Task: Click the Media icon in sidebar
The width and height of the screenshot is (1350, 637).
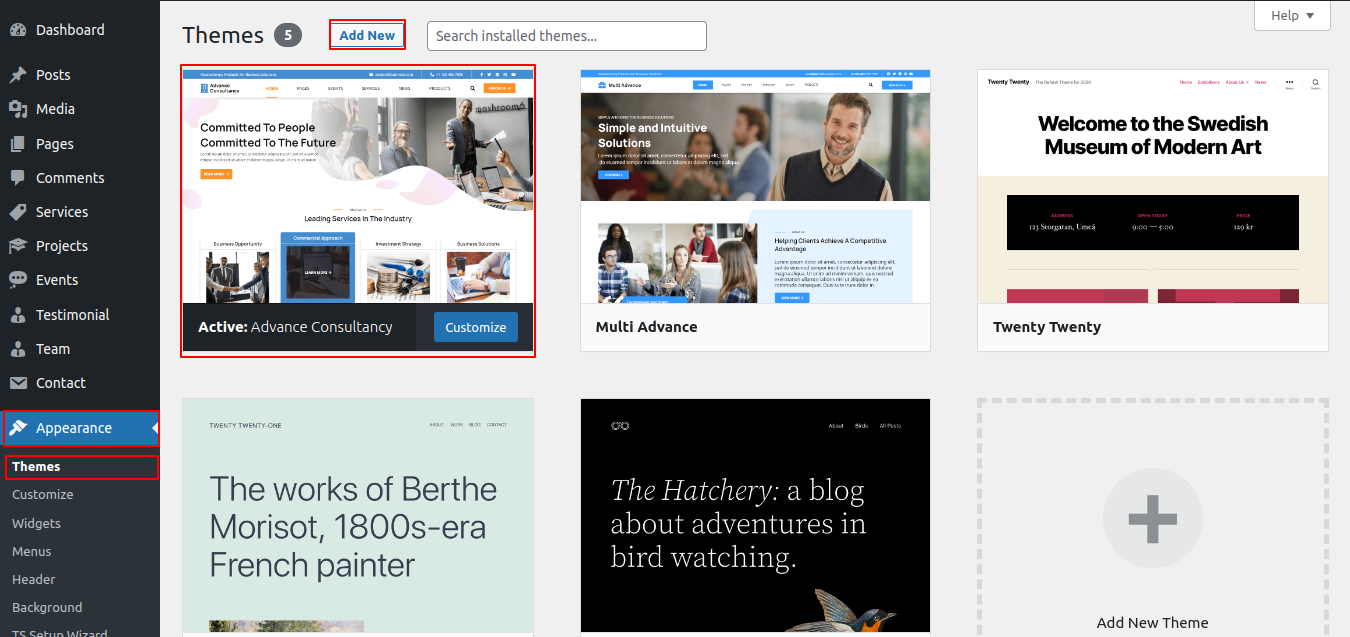Action: coord(18,109)
